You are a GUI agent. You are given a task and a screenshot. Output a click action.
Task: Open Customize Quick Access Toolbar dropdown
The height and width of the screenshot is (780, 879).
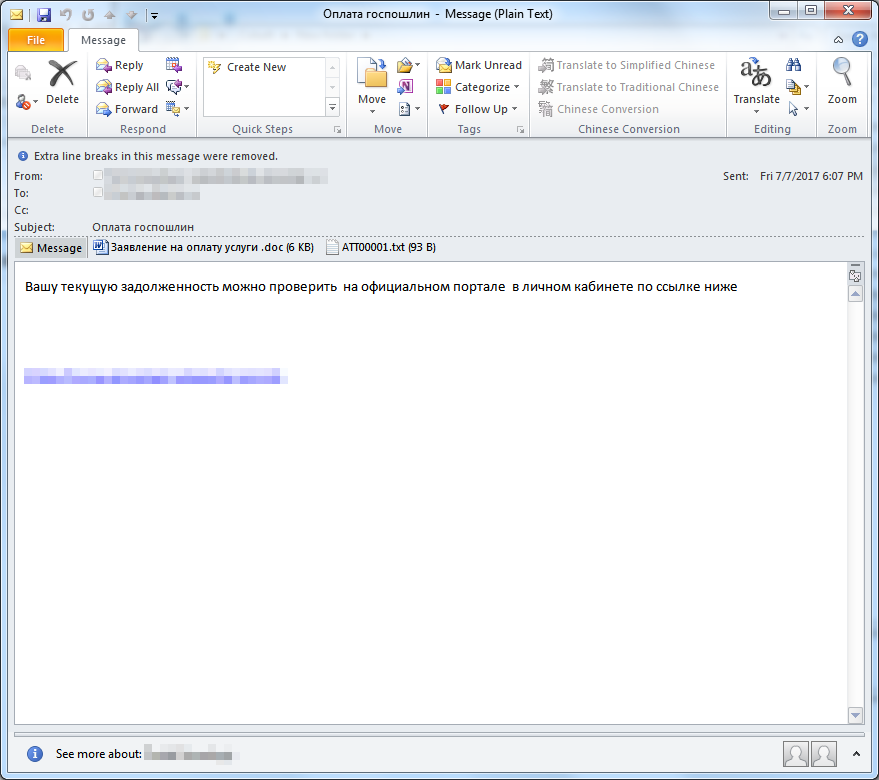pos(154,16)
